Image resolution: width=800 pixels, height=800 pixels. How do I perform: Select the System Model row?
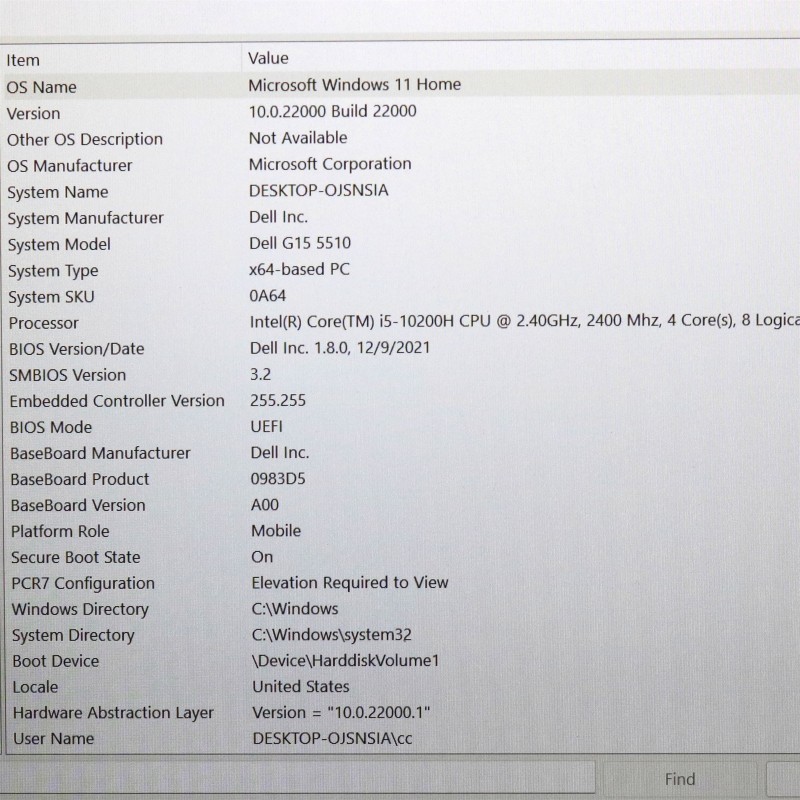[x=59, y=244]
